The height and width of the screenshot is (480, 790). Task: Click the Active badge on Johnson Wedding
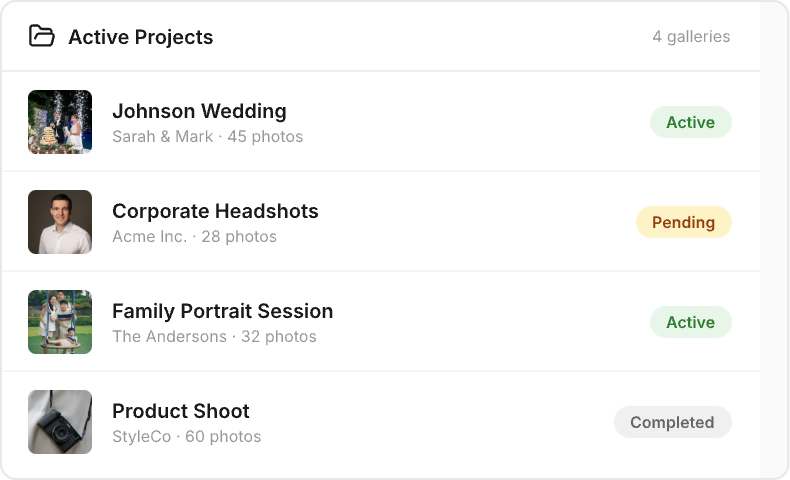coord(690,122)
